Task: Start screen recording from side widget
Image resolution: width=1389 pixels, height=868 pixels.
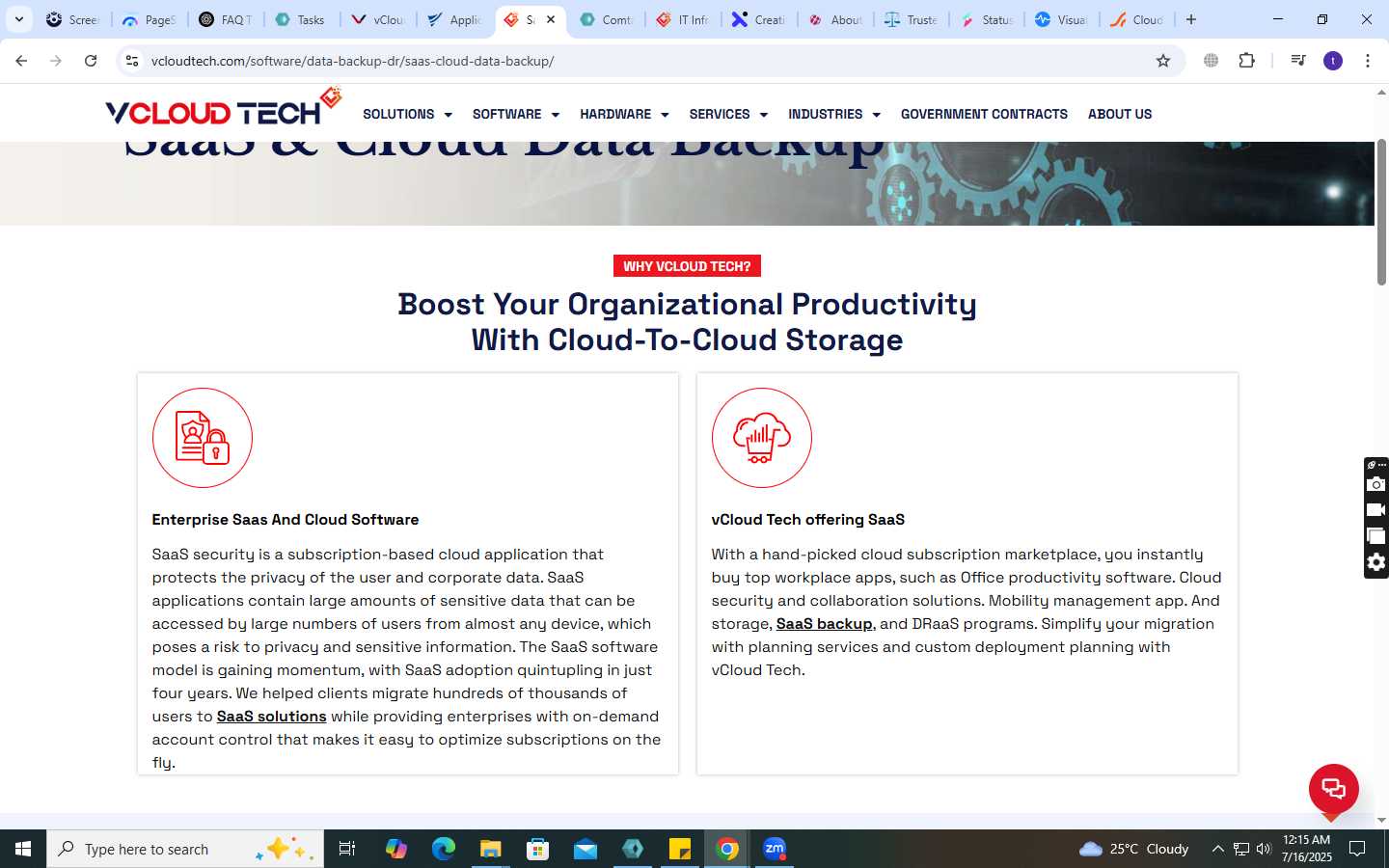Action: pyautogui.click(x=1376, y=510)
